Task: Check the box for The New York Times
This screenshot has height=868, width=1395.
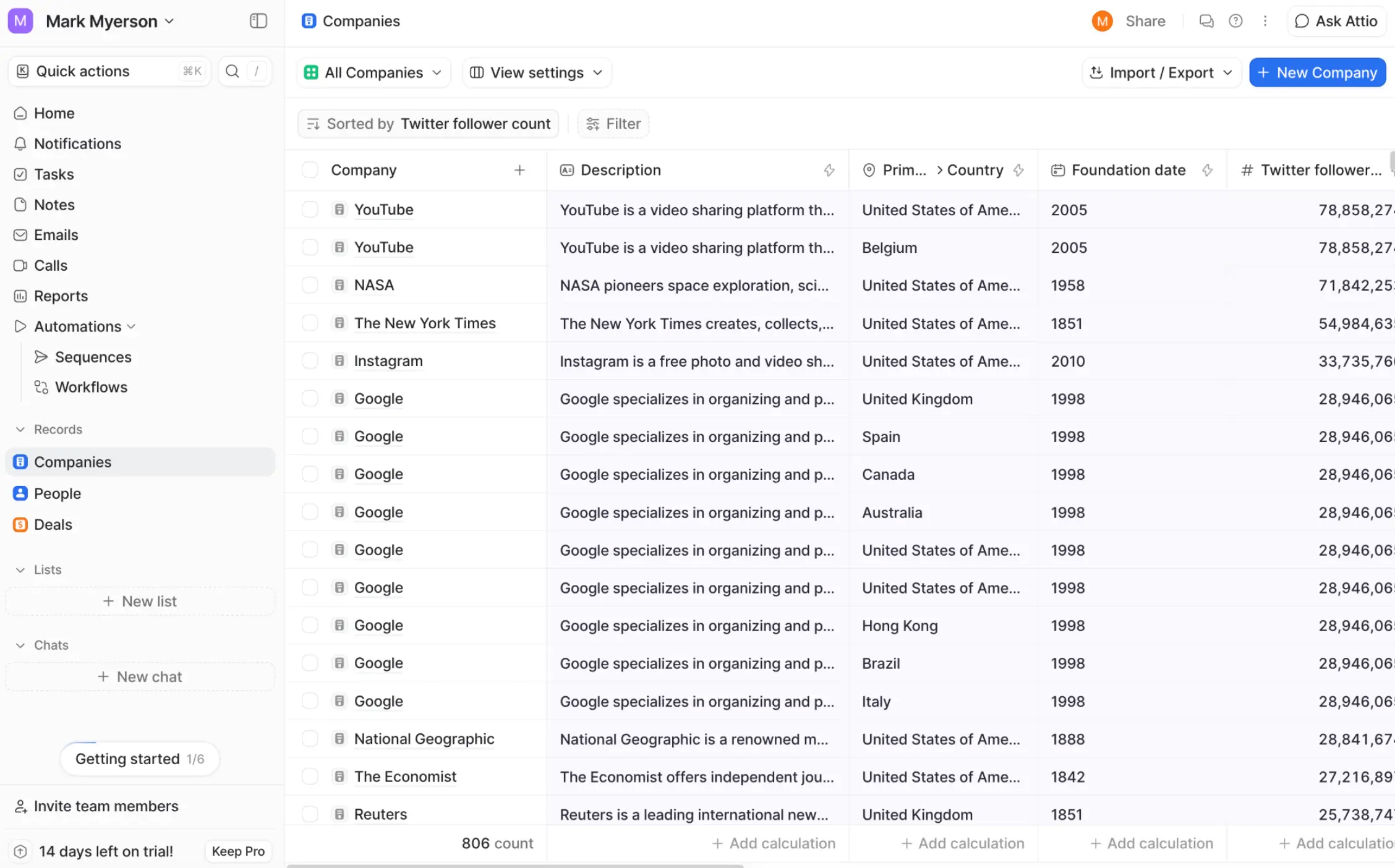Action: 310,323
